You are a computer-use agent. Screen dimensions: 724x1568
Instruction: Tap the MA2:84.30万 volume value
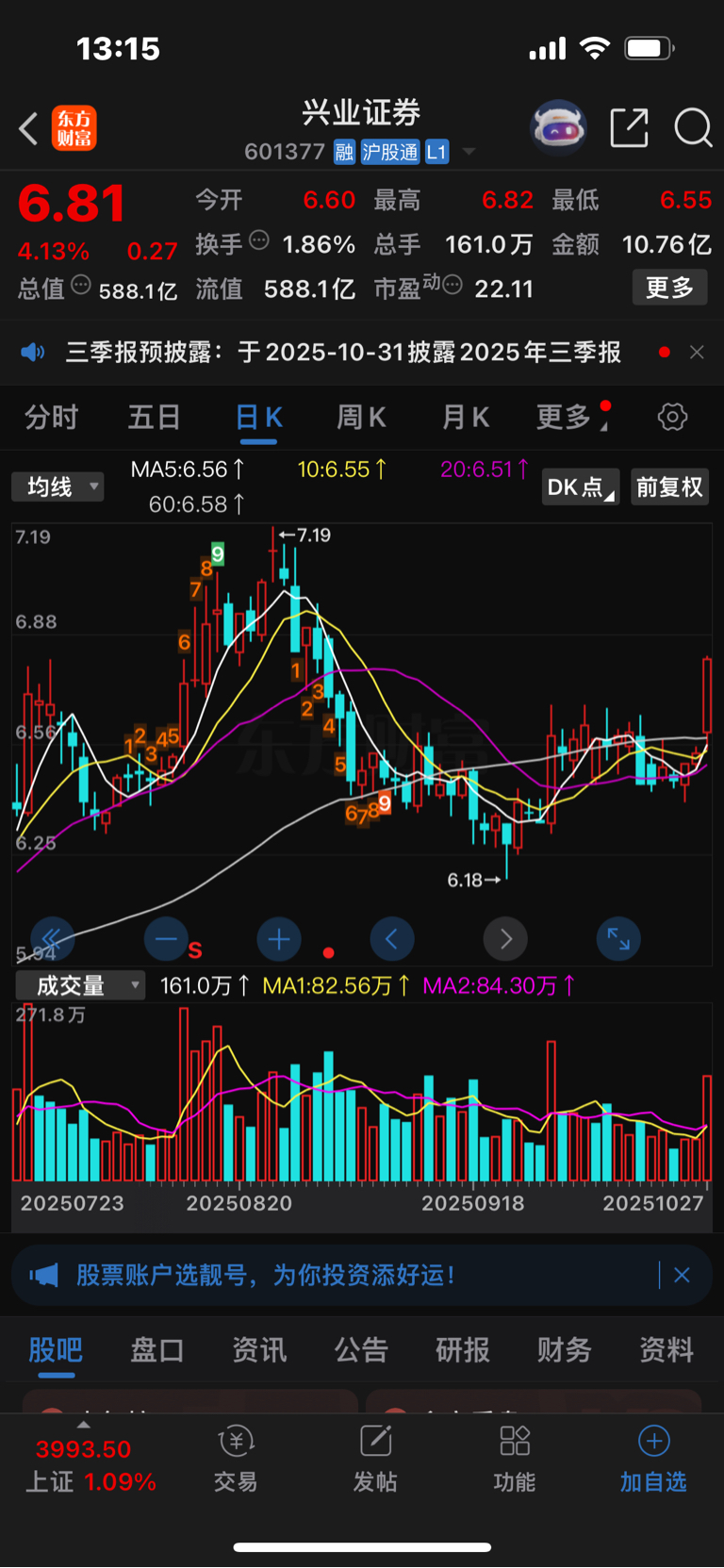[499, 986]
